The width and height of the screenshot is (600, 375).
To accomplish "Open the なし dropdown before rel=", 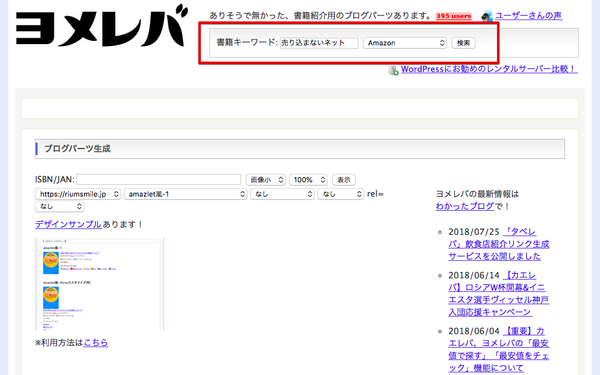I will click(341, 194).
